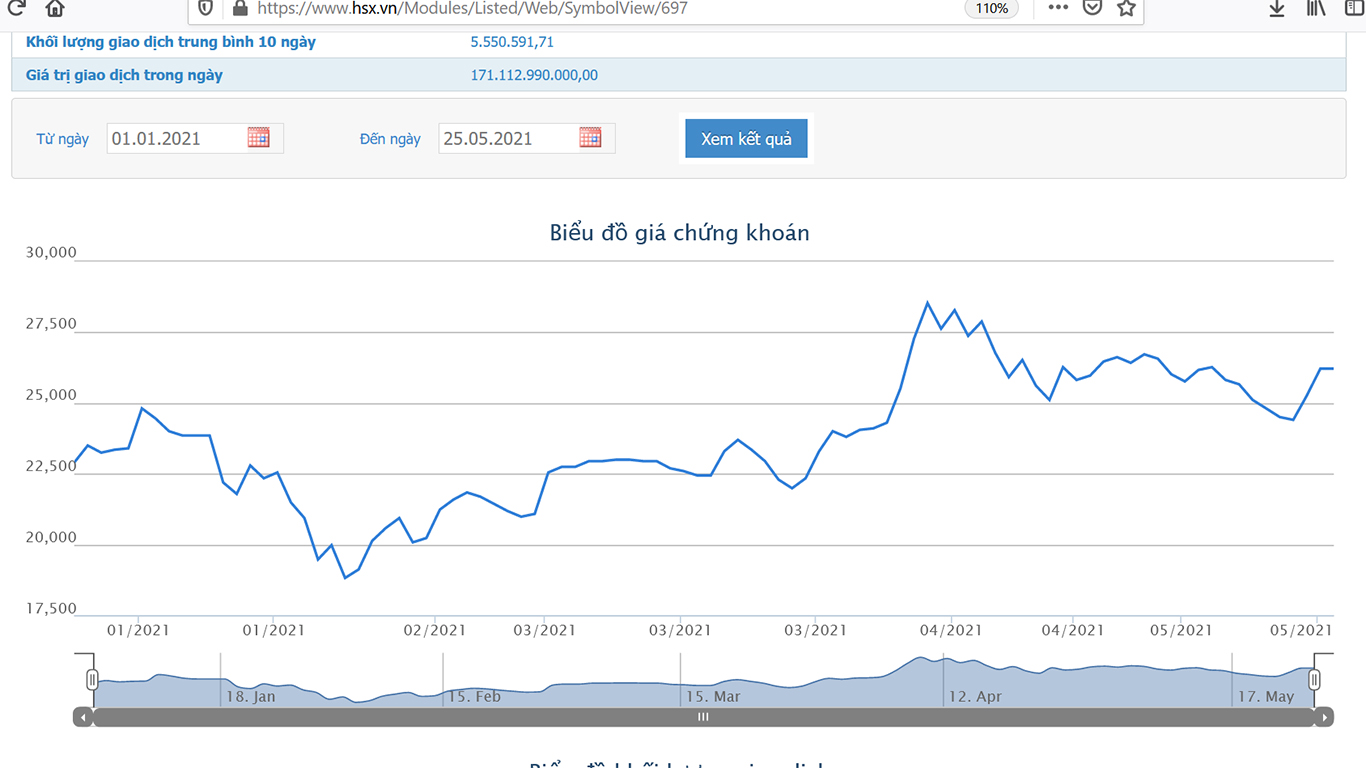Open the tracking protection shield icon
Viewport: 1366px width, 768px height.
click(x=205, y=8)
